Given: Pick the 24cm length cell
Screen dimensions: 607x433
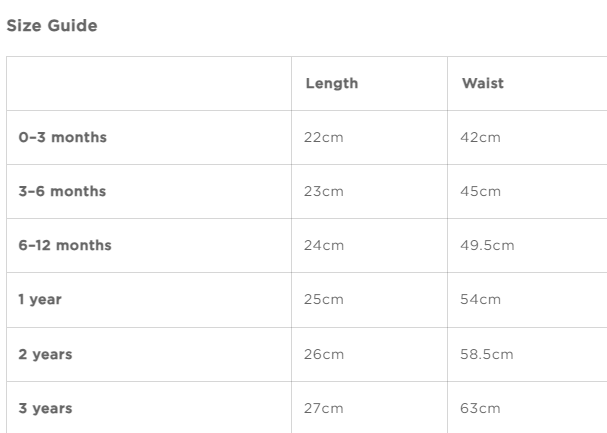Looking at the screenshot, I should pos(323,245).
